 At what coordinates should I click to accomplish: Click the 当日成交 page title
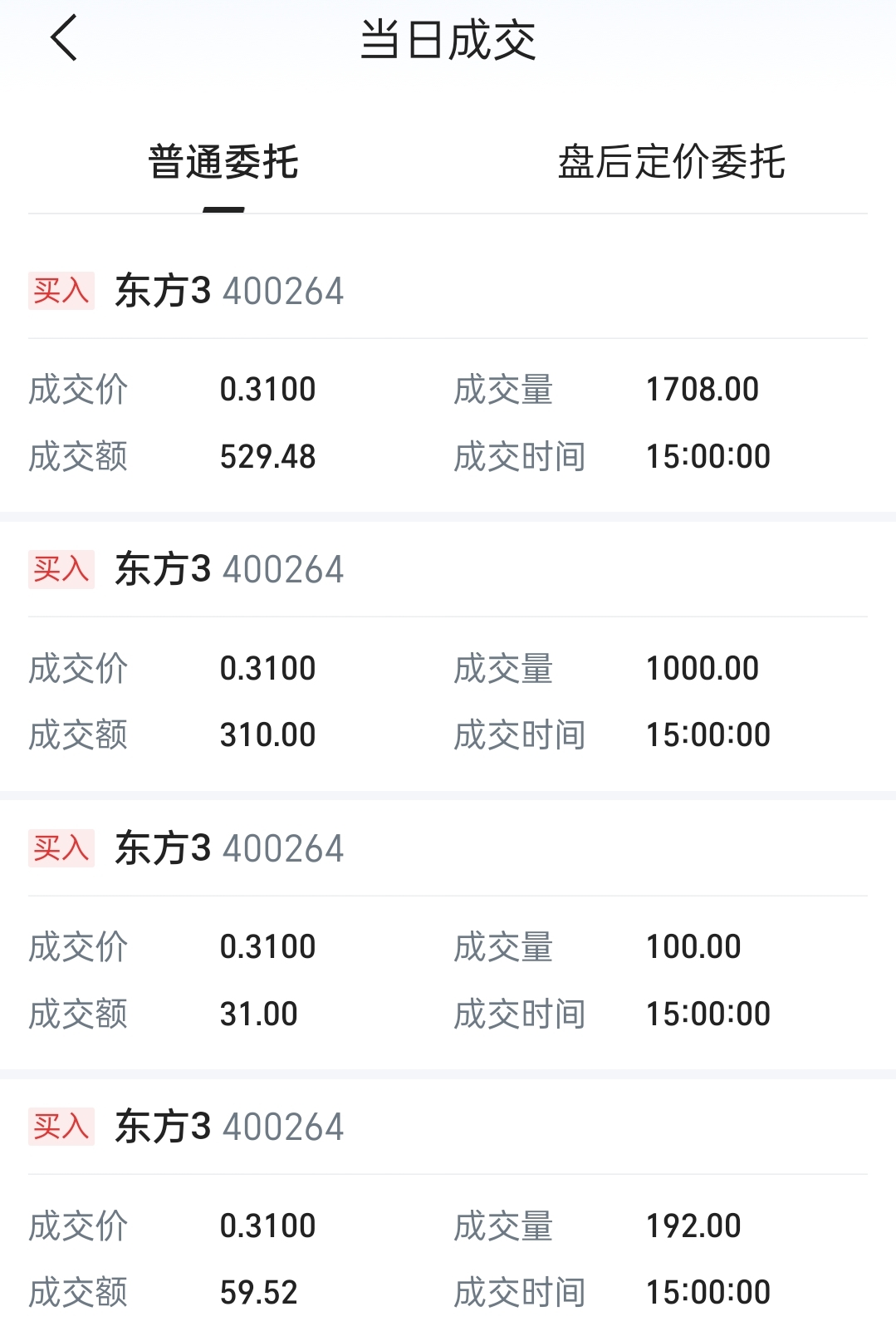(448, 40)
